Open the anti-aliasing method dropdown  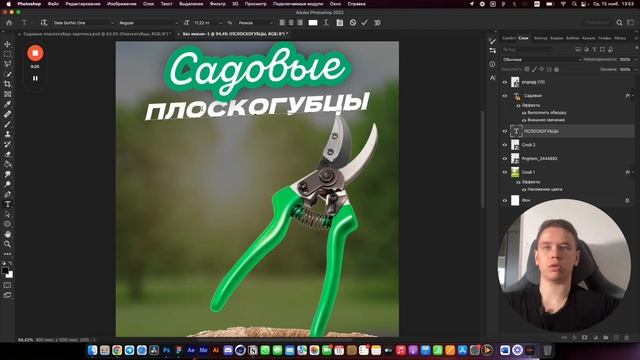tap(255, 23)
